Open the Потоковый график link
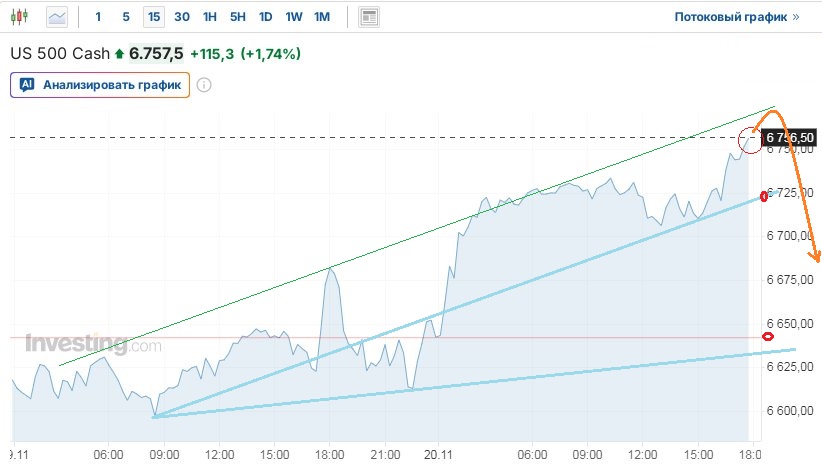The height and width of the screenshot is (465, 822). click(731, 17)
